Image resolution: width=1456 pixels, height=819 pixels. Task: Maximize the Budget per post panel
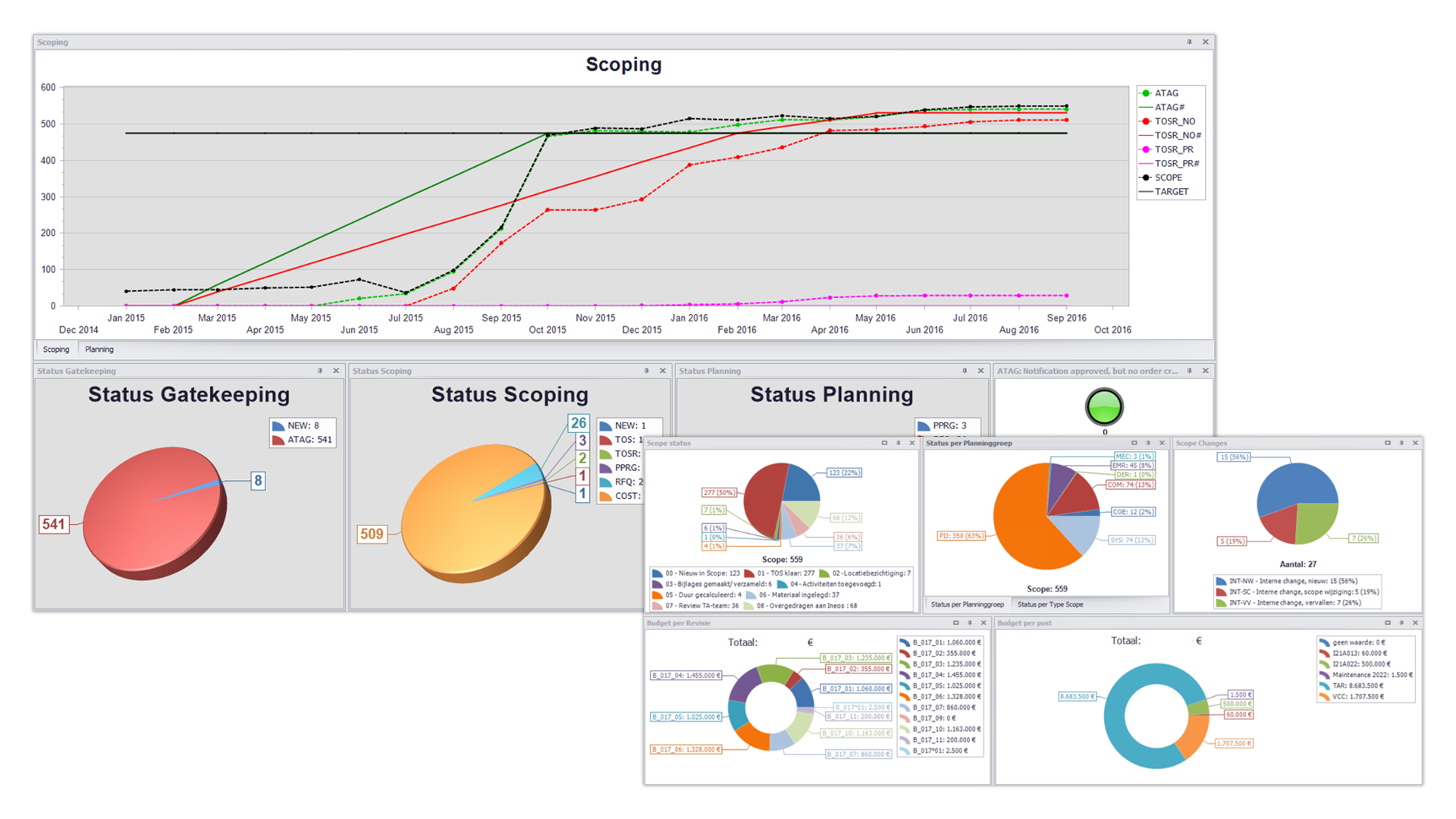(x=1388, y=623)
